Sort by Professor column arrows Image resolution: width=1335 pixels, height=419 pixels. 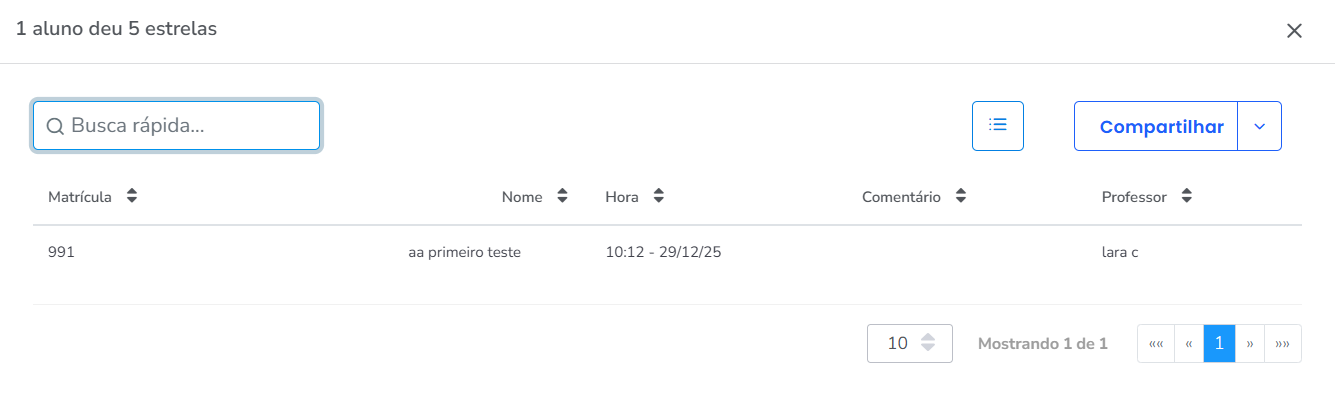(1186, 197)
